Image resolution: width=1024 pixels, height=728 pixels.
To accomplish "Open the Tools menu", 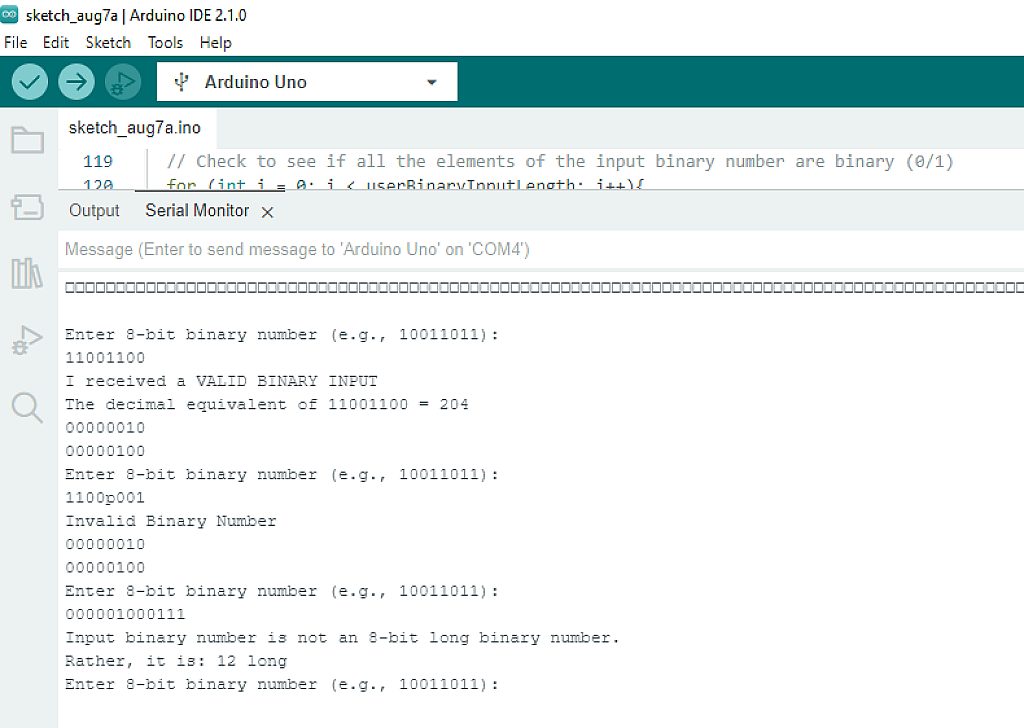I will (x=165, y=42).
